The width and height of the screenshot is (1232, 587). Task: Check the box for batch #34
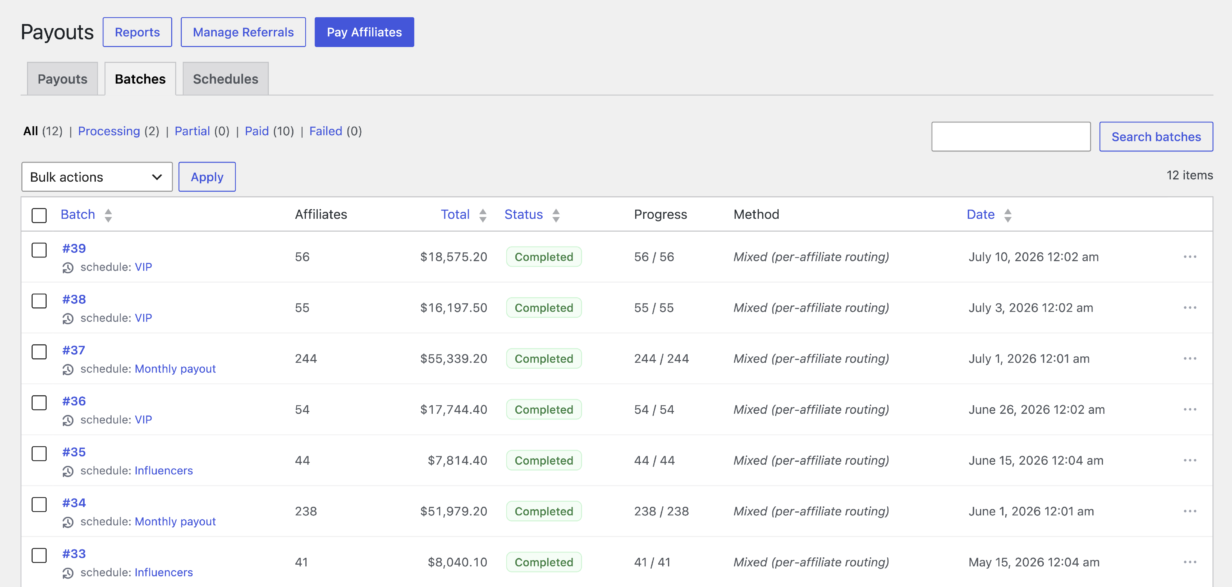pyautogui.click(x=39, y=505)
